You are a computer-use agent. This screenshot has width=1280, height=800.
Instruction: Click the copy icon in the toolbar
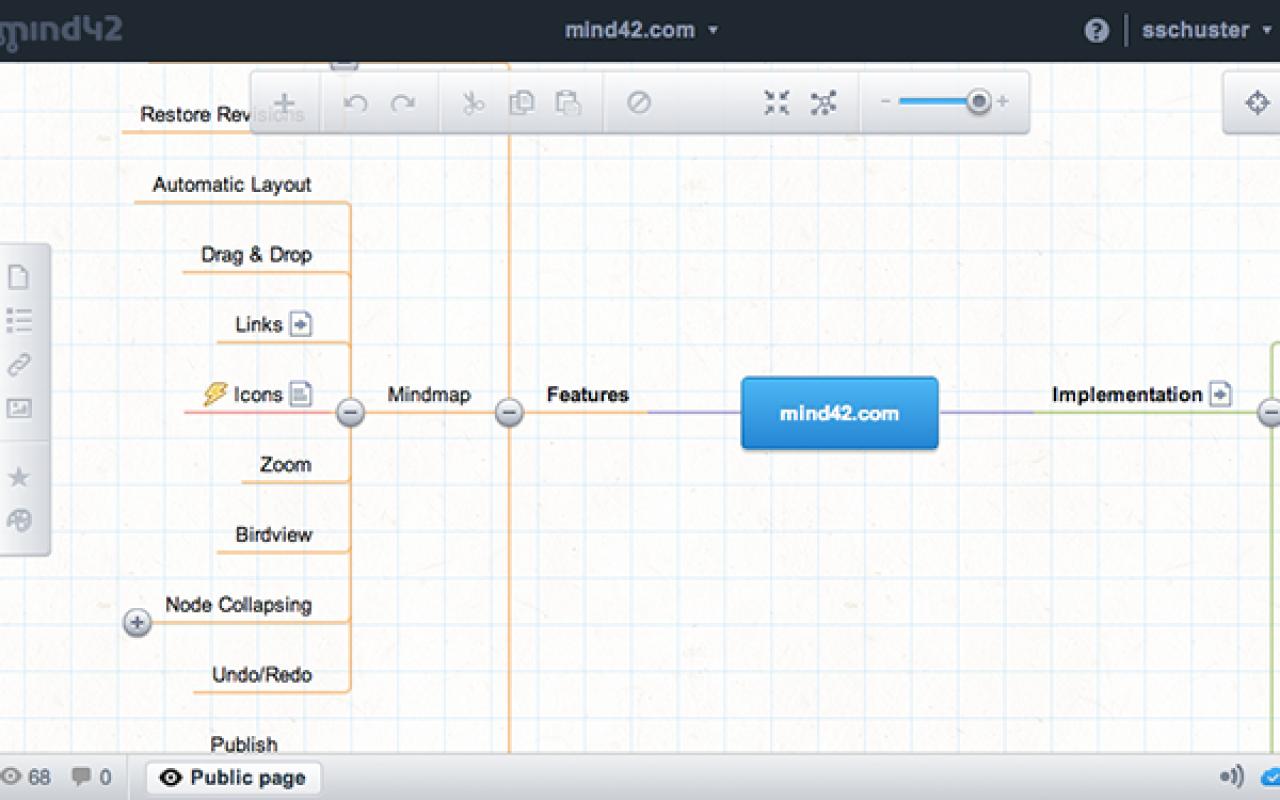(x=521, y=103)
